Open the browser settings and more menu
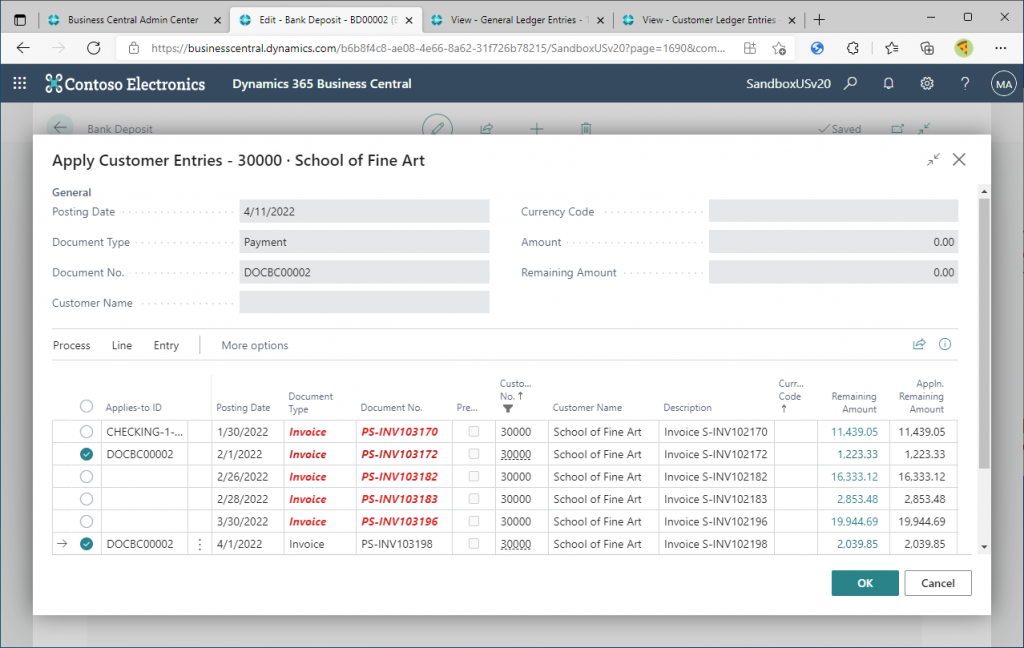The image size is (1024, 648). 1000,48
